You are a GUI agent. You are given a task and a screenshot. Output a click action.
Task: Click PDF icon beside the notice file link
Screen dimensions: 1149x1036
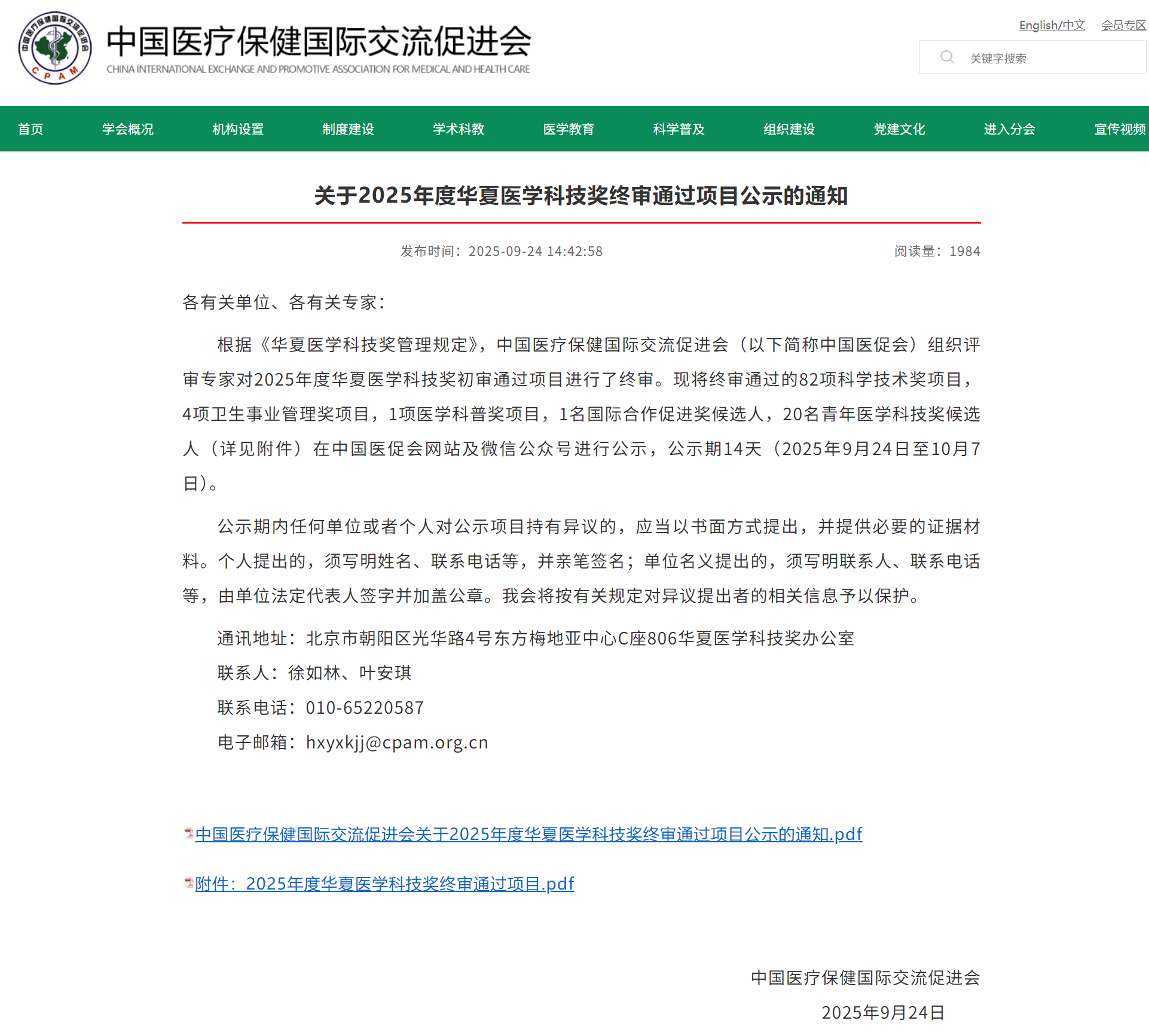point(188,833)
